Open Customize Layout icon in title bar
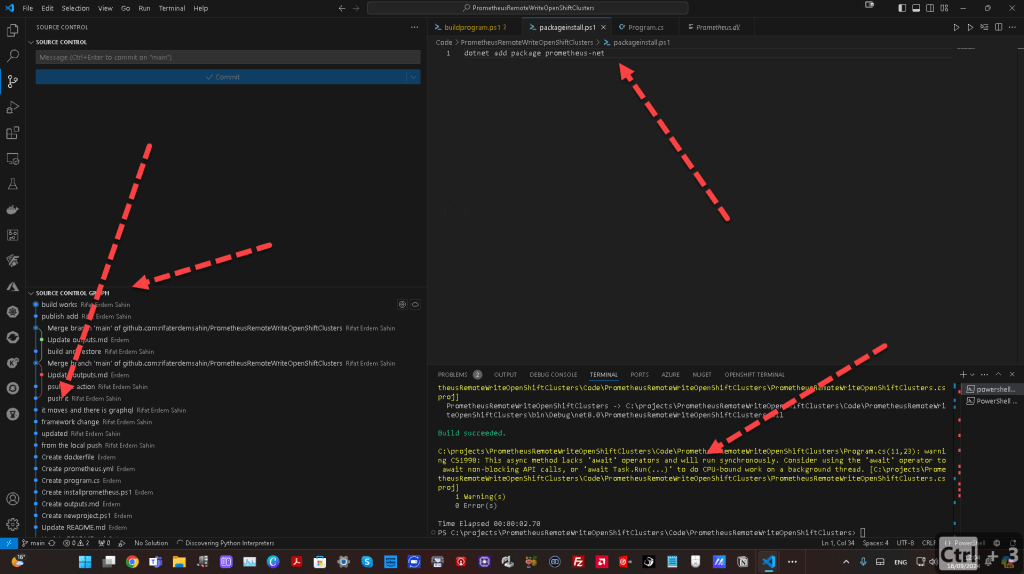Image resolution: width=1024 pixels, height=574 pixels. coord(944,8)
